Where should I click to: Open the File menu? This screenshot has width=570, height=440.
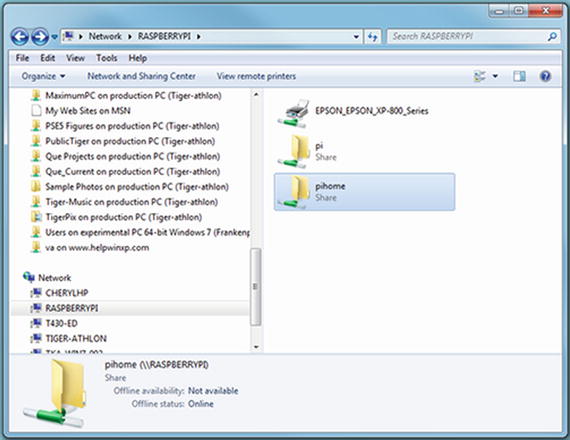click(x=22, y=58)
